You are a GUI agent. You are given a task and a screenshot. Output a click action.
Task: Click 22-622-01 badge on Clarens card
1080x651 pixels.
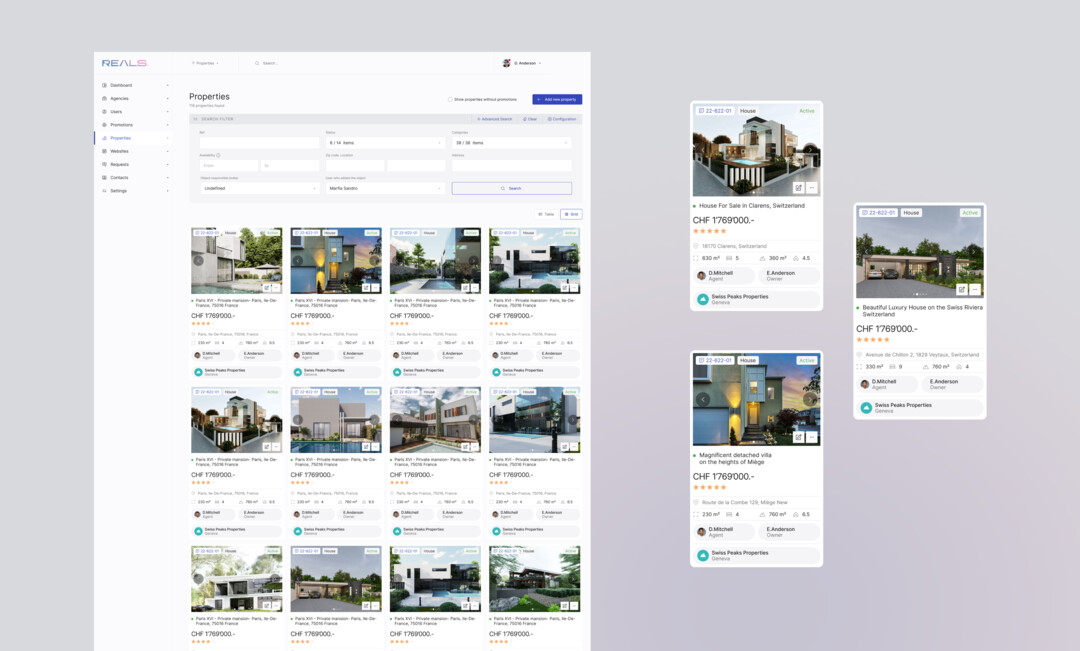[715, 111]
